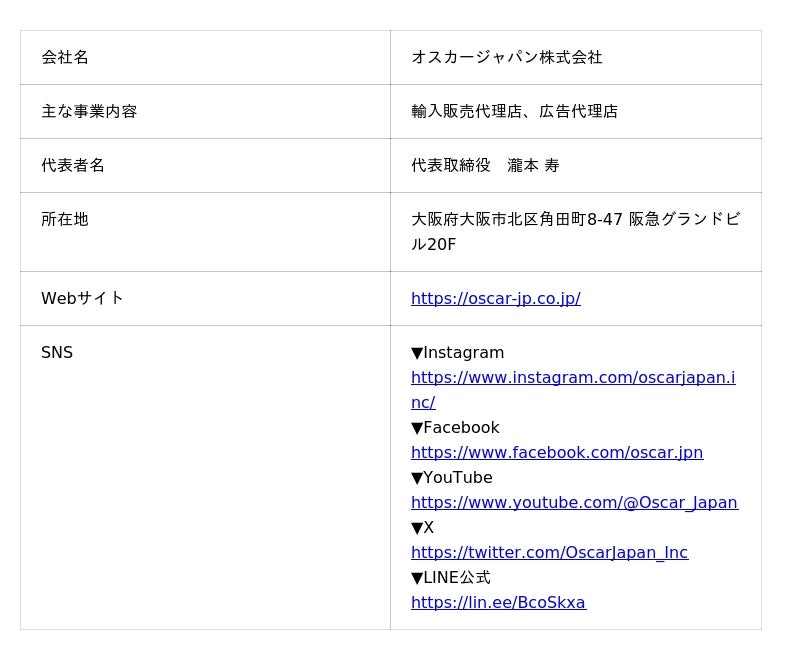The width and height of the screenshot is (800, 660).
Task: Click the ▼Facebook heading text
Action: pyautogui.click(x=455, y=428)
